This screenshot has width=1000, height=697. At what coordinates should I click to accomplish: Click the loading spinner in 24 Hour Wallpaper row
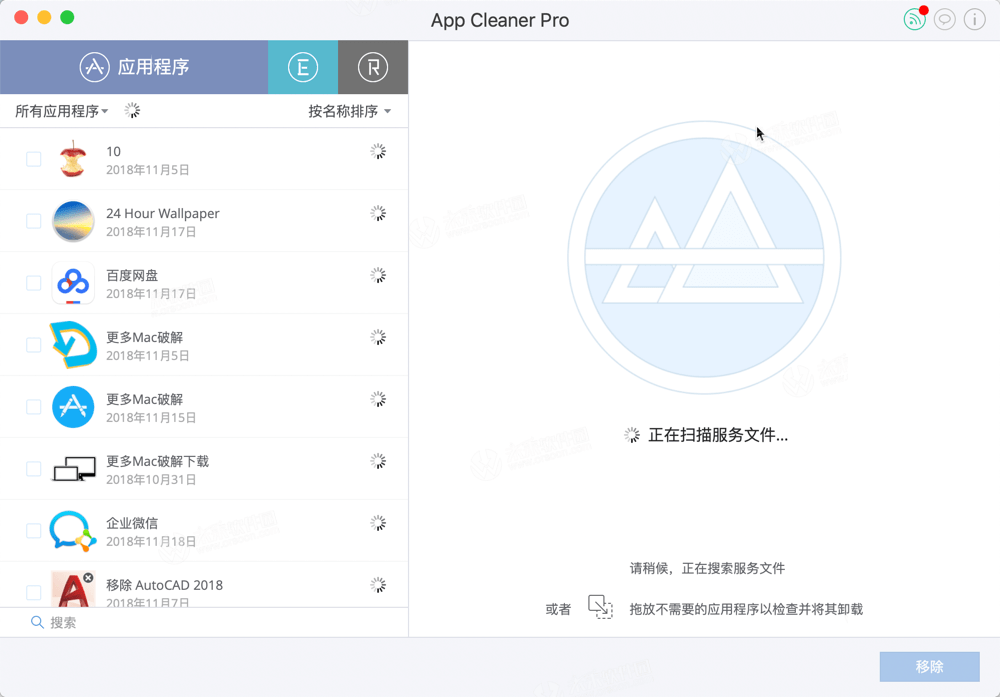[378, 213]
